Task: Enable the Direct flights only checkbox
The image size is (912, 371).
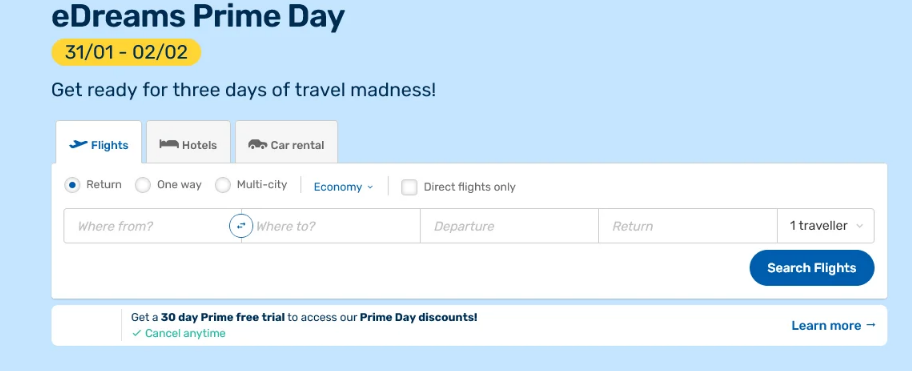Action: coord(409,187)
